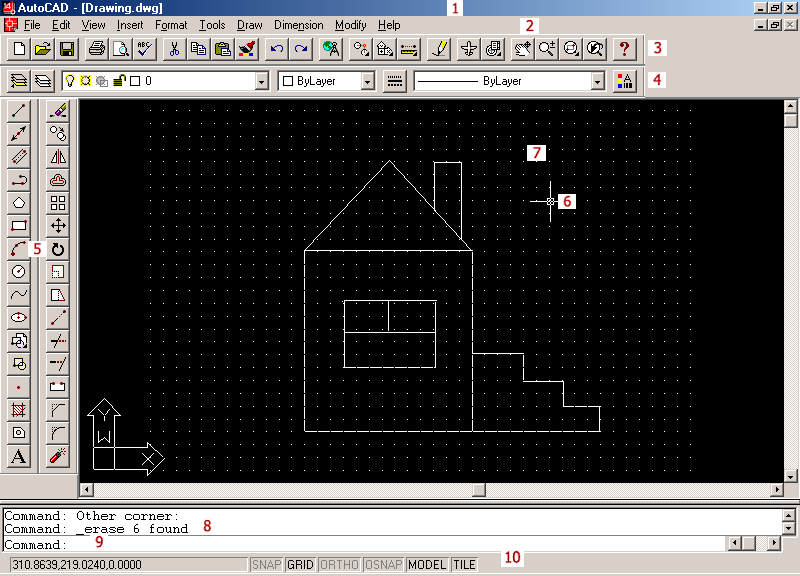Expand the Layer control dropdown arrow
This screenshot has height=576, width=800.
point(262,81)
